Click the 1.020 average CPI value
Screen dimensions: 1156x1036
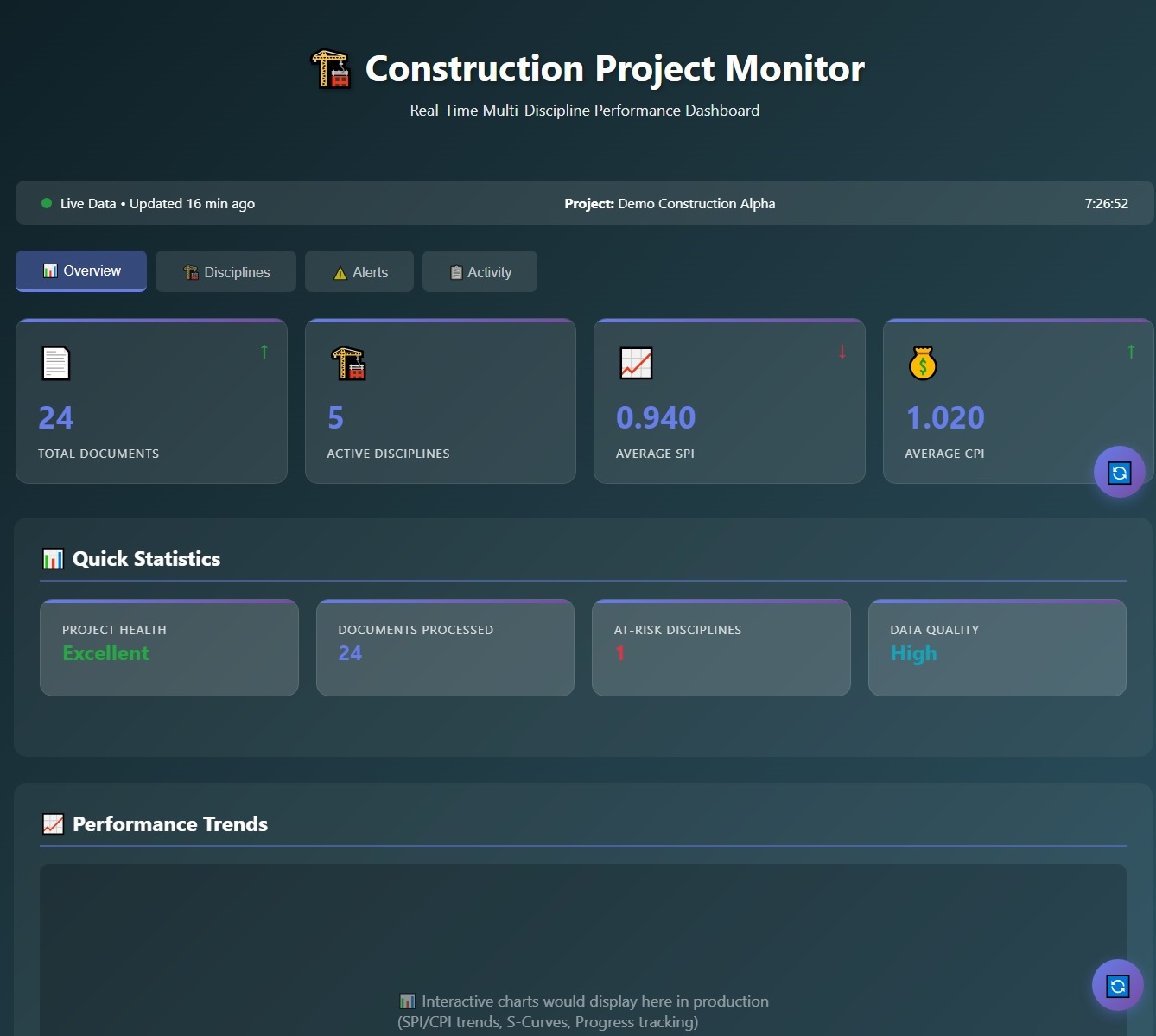pos(944,418)
